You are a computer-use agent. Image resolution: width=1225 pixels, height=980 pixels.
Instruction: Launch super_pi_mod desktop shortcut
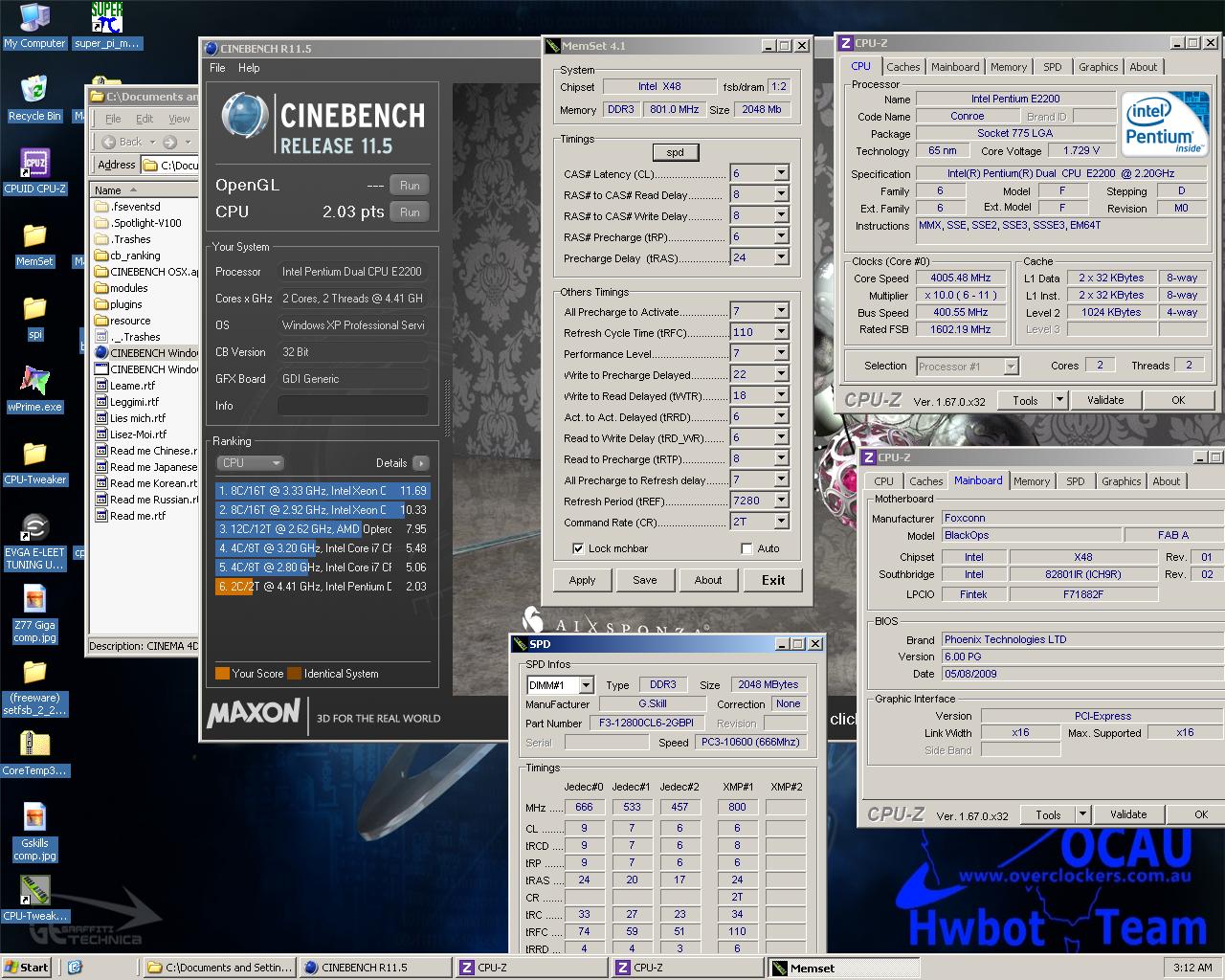click(106, 26)
